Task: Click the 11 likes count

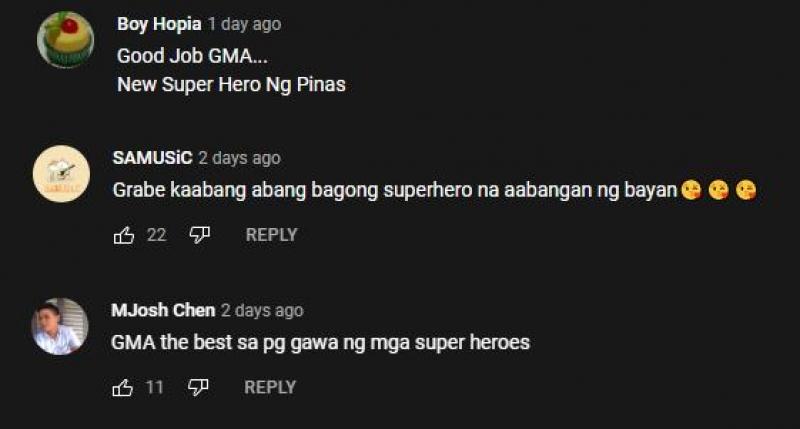Action: (155, 388)
